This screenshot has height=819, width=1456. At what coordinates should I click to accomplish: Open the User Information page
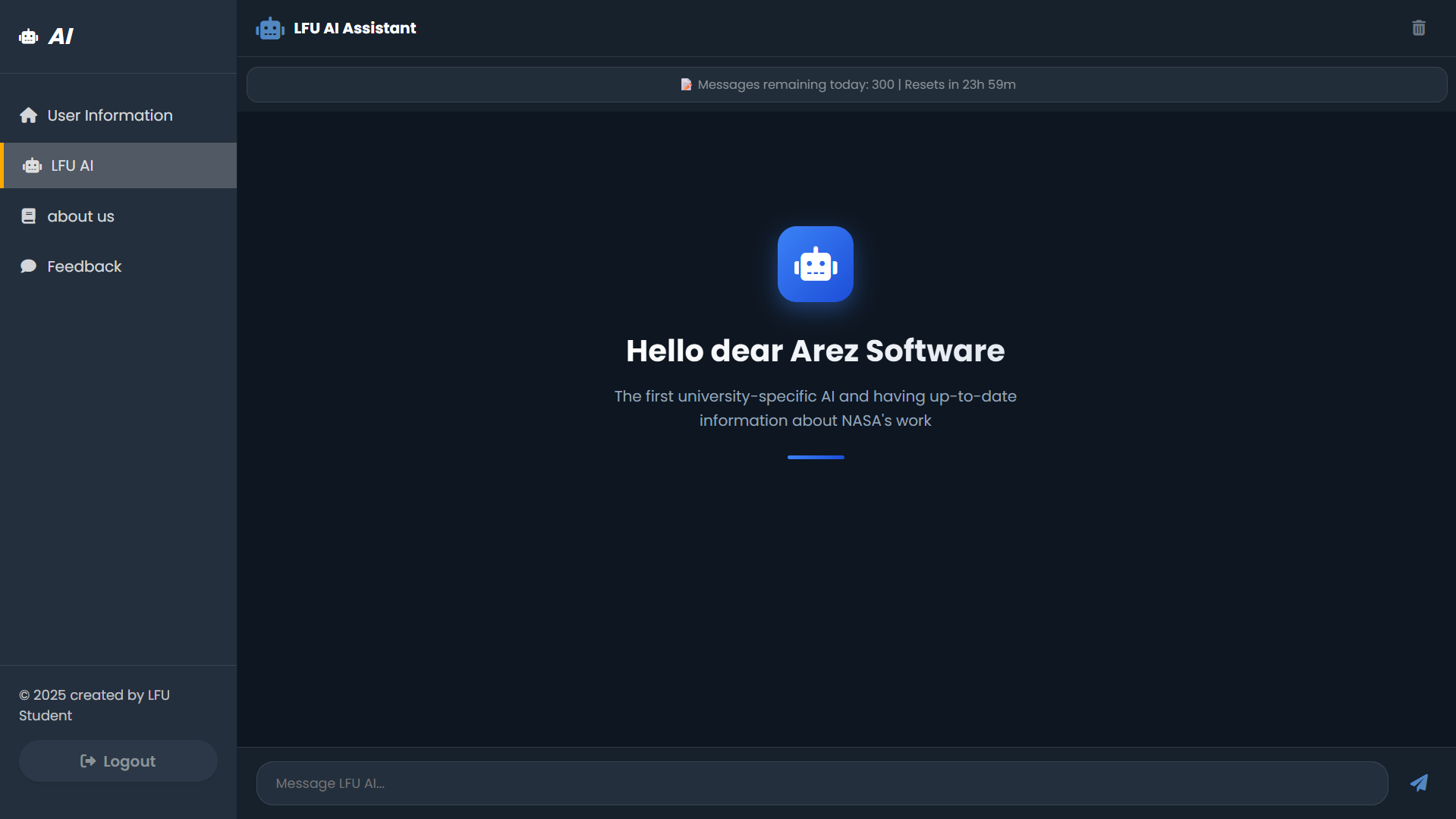[110, 115]
